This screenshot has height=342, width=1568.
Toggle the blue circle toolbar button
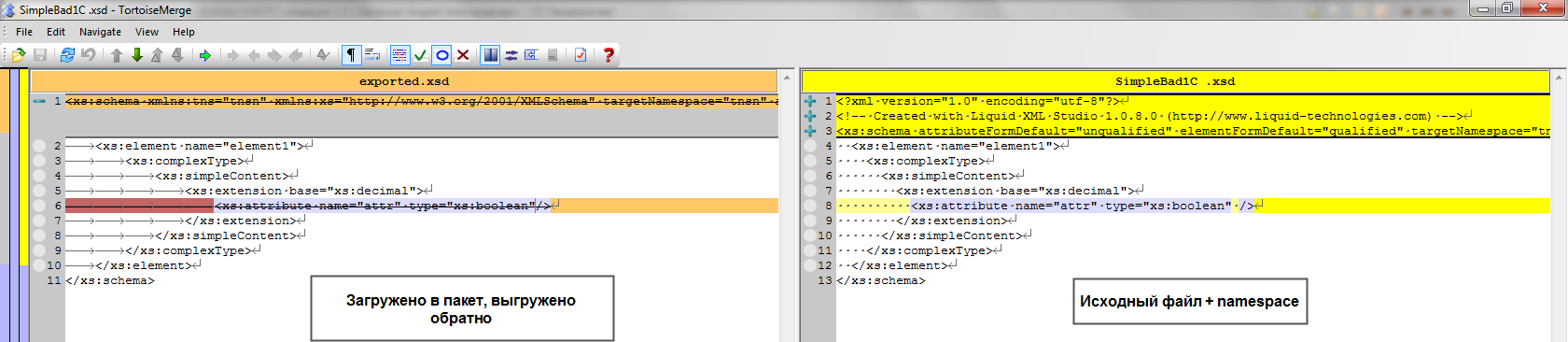point(442,55)
